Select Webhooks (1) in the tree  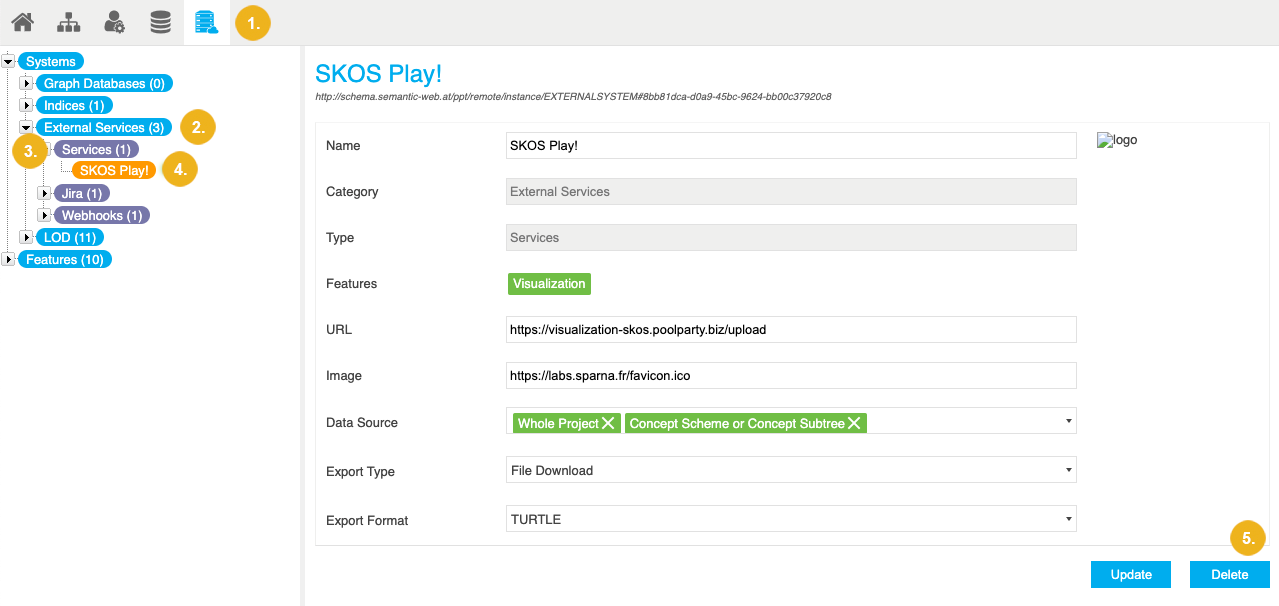click(102, 216)
